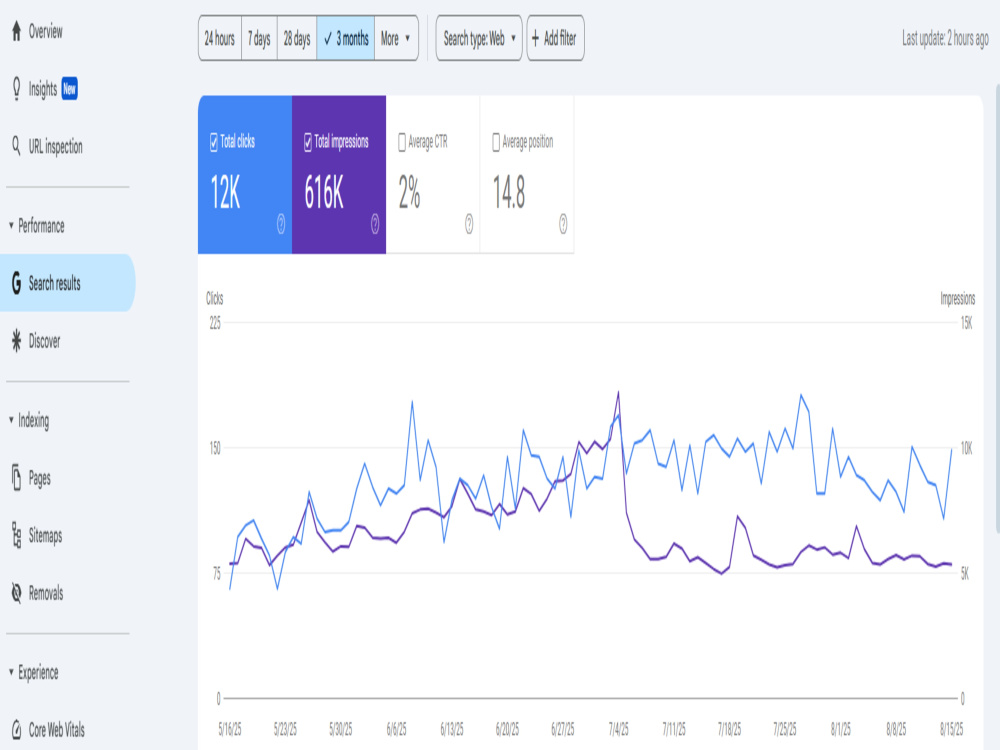Select the 24 hours date range
The image size is (1000, 750).
(x=220, y=38)
